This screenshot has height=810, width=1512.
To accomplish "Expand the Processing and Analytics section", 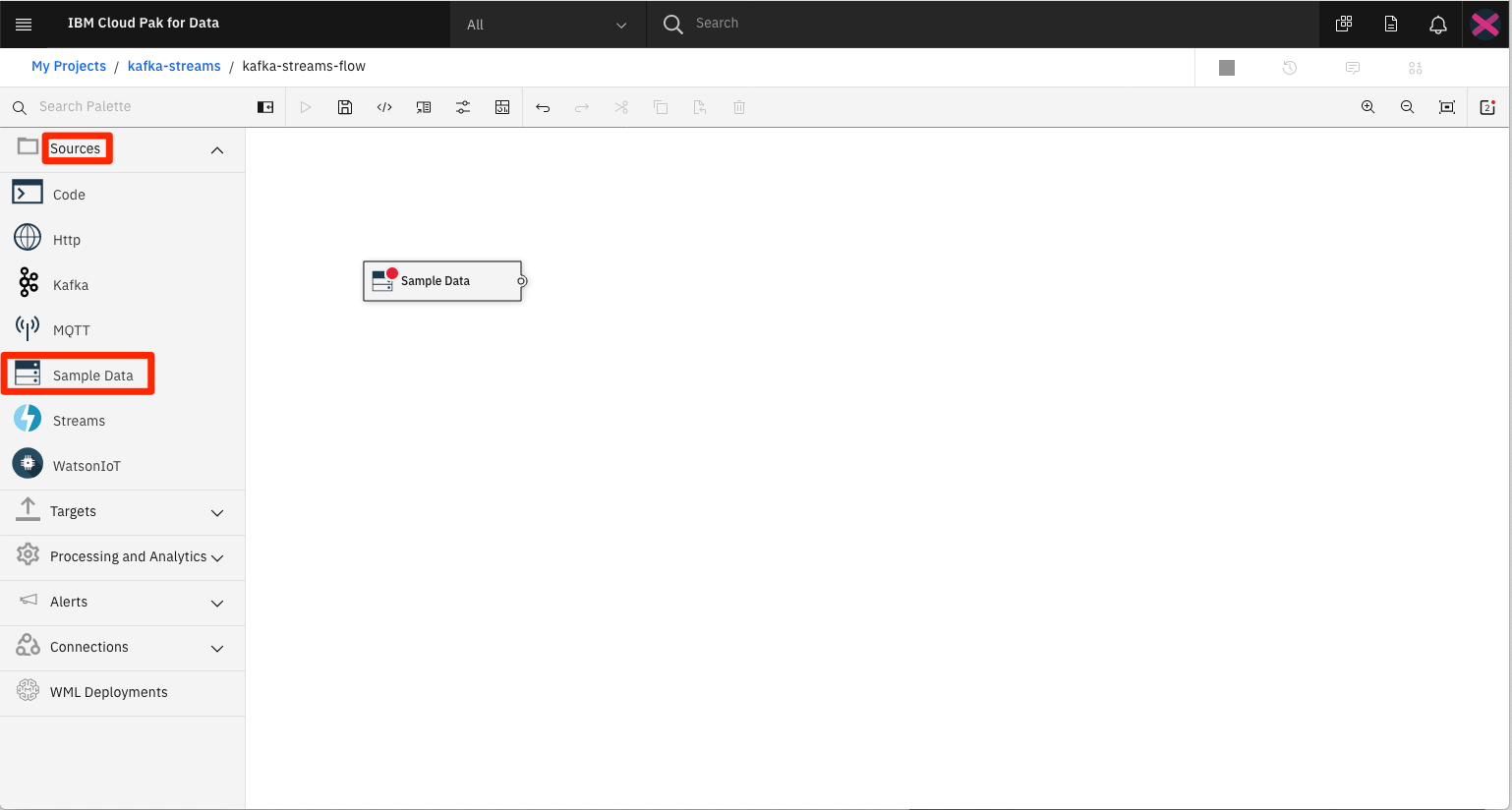I will 123,557.
